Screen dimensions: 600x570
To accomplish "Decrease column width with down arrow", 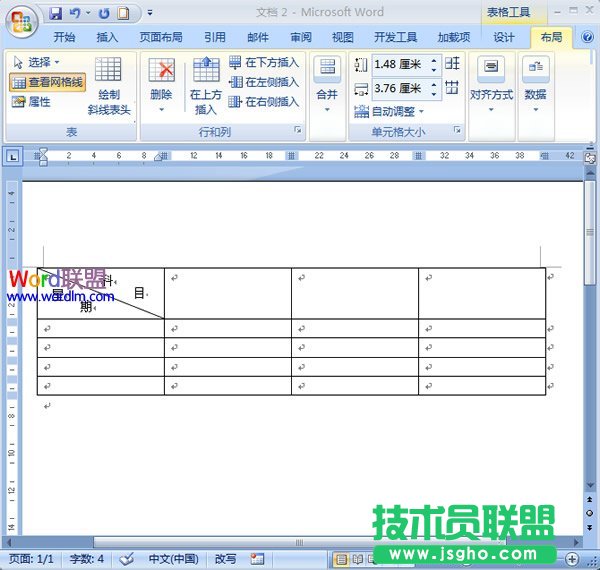I will click(434, 93).
